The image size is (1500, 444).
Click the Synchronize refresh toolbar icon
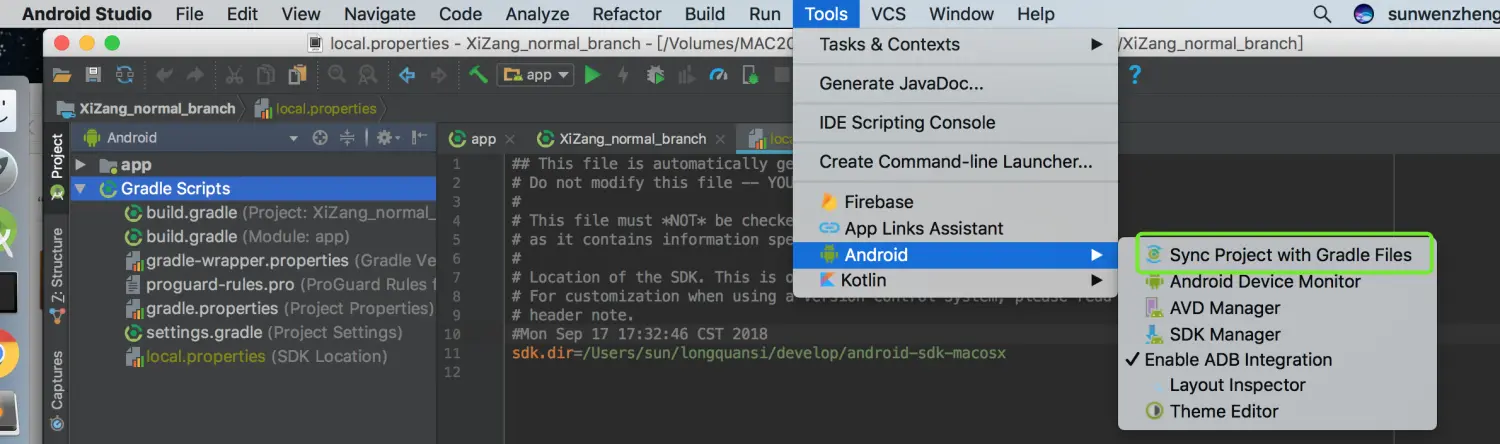click(124, 75)
